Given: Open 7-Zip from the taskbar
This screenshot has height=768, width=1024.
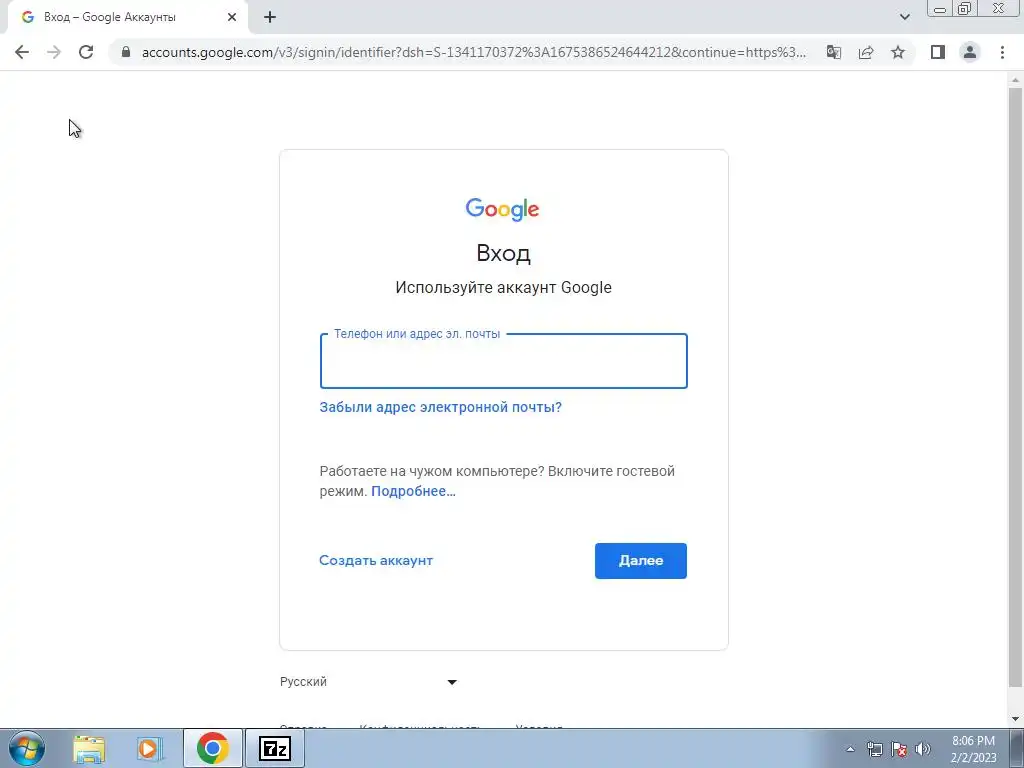Looking at the screenshot, I should [x=275, y=748].
